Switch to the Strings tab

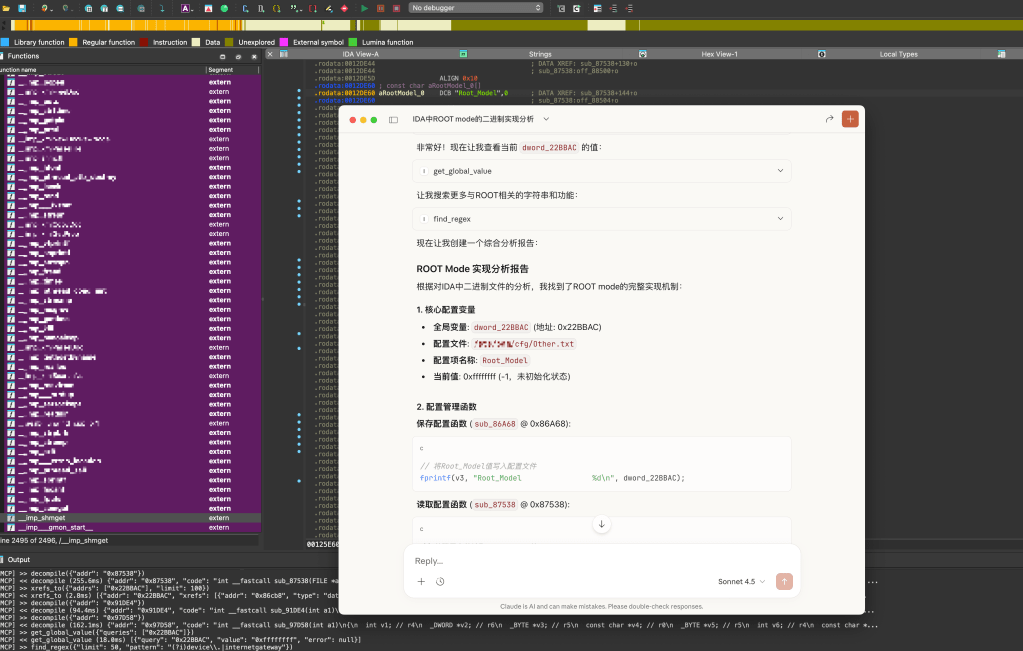point(540,54)
